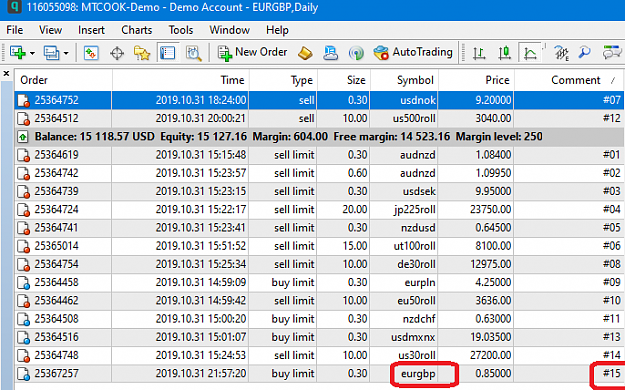Click order icon for 25364458
The height and width of the screenshot is (390, 625).
click(x=24, y=283)
